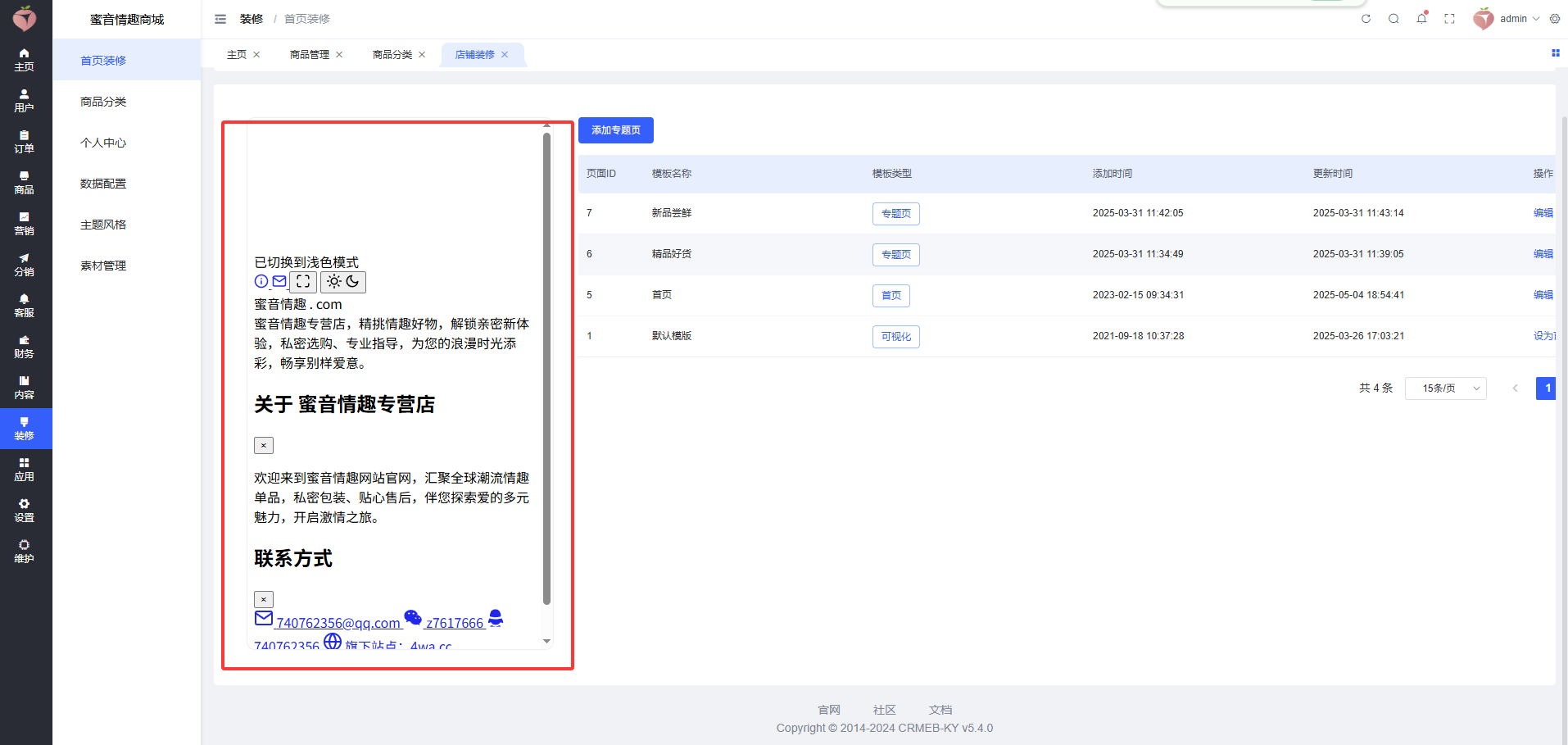1568x745 pixels.
Task: Open the 用户 users section
Action: point(25,101)
